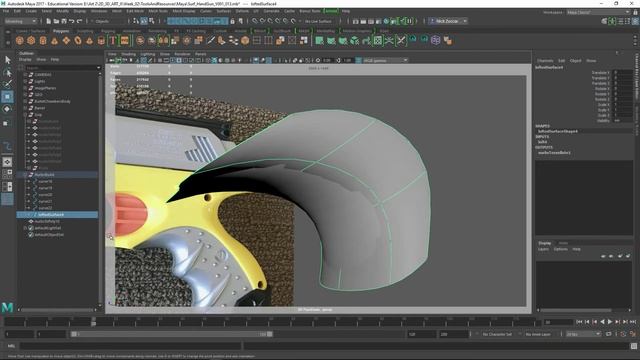640x360 pixels.
Task: Jump to start of playback range
Action: tap(579, 322)
